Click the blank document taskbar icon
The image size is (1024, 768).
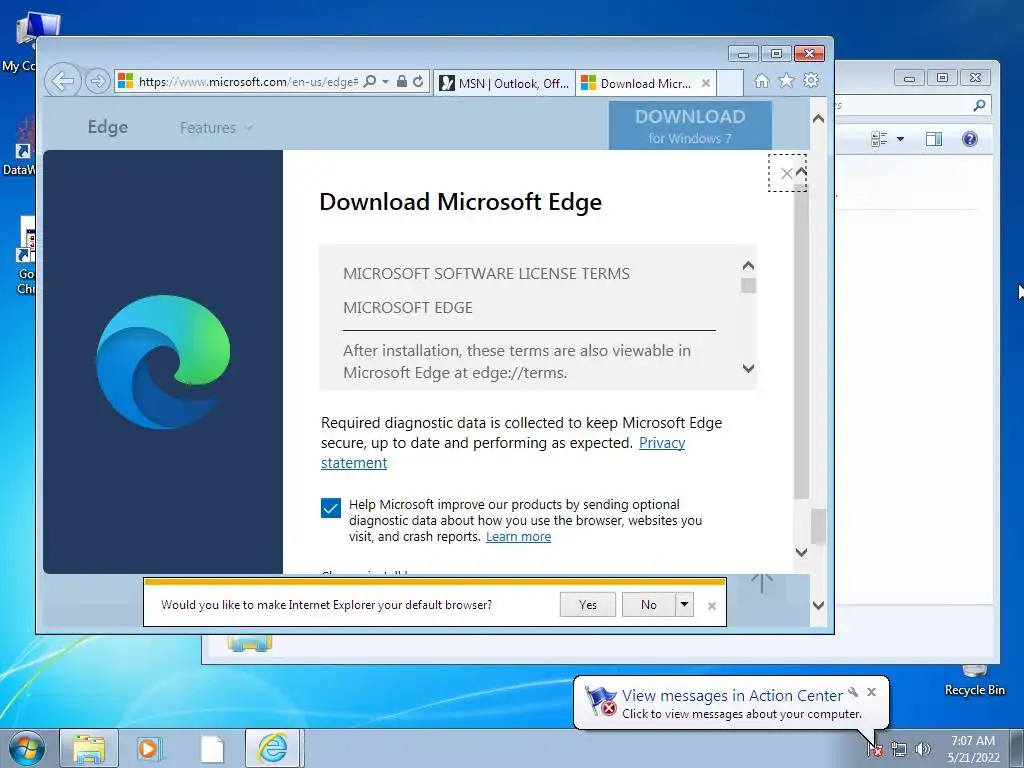pyautogui.click(x=212, y=748)
